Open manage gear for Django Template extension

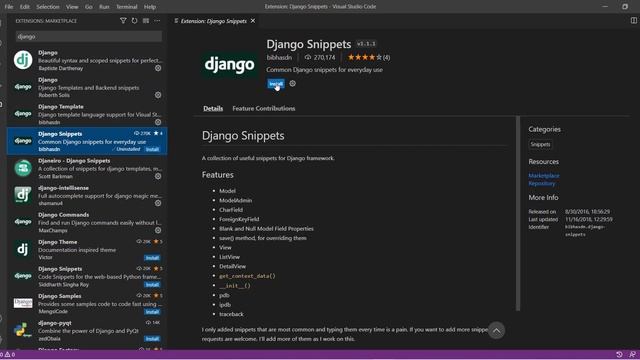(158, 122)
